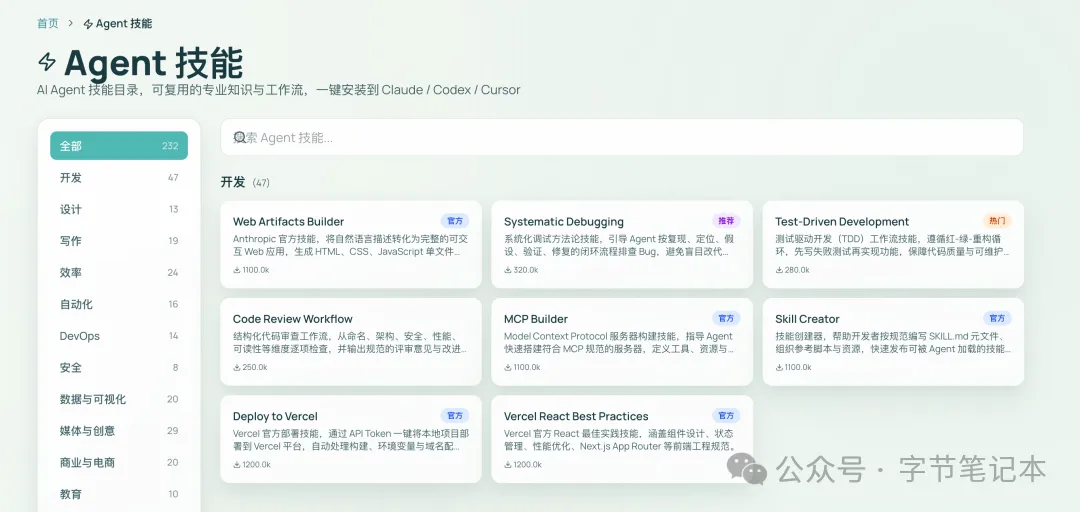Click download icon on Skill Creator

click(x=779, y=367)
